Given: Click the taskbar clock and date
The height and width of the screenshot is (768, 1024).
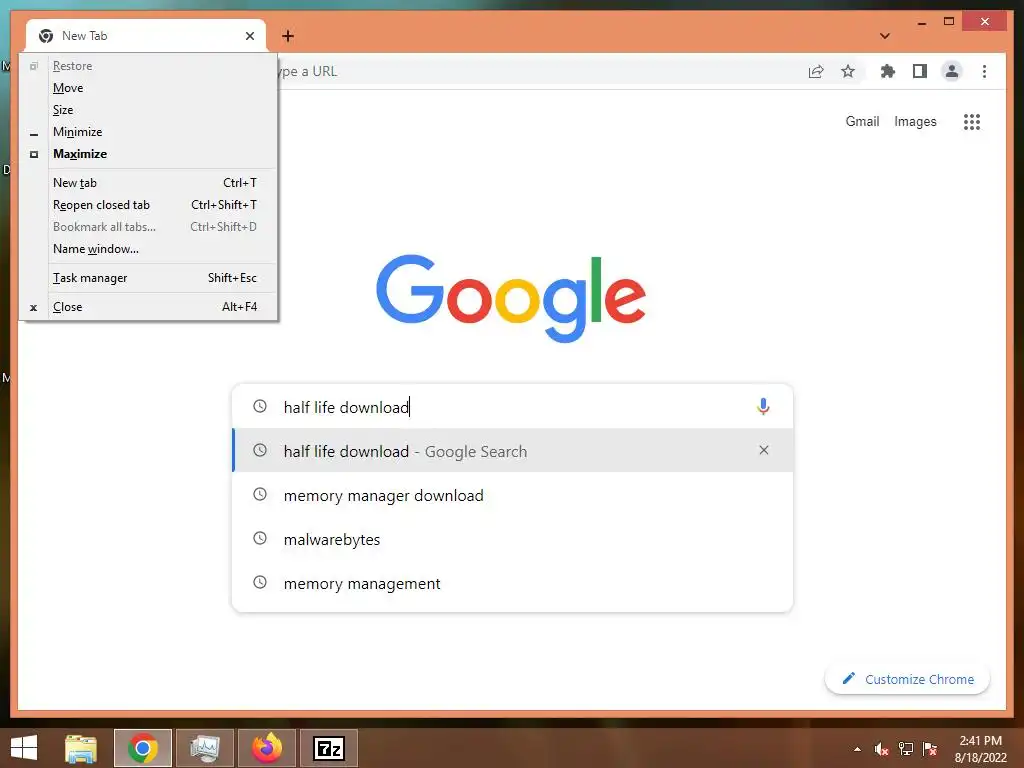Looking at the screenshot, I should (980, 749).
